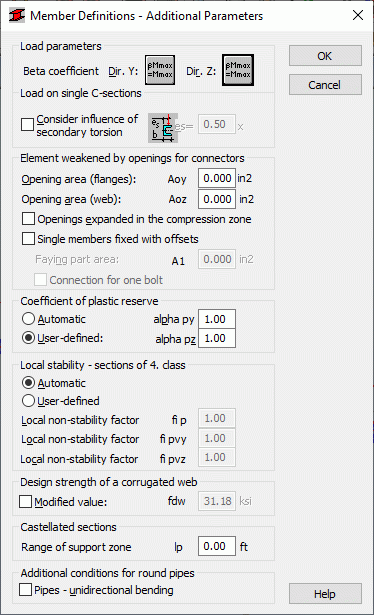The image size is (374, 615).
Task: Tick Single members fixed with offsets
Action: 28,238
